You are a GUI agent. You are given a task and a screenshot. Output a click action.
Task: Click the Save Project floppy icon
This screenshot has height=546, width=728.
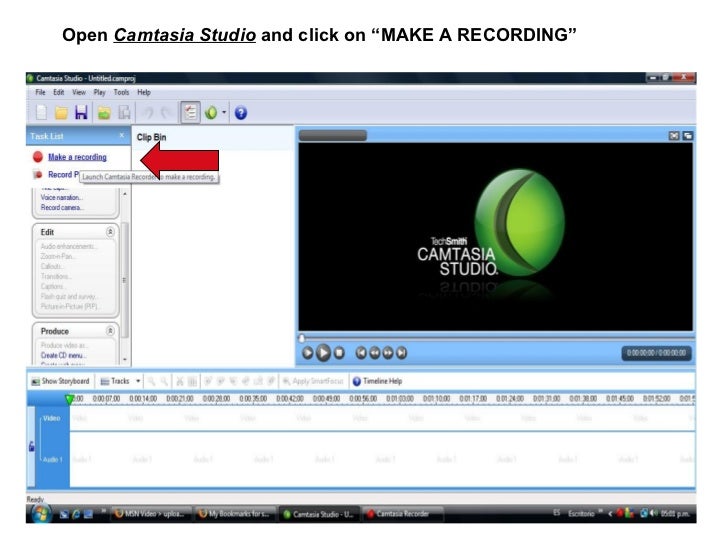[x=81, y=112]
